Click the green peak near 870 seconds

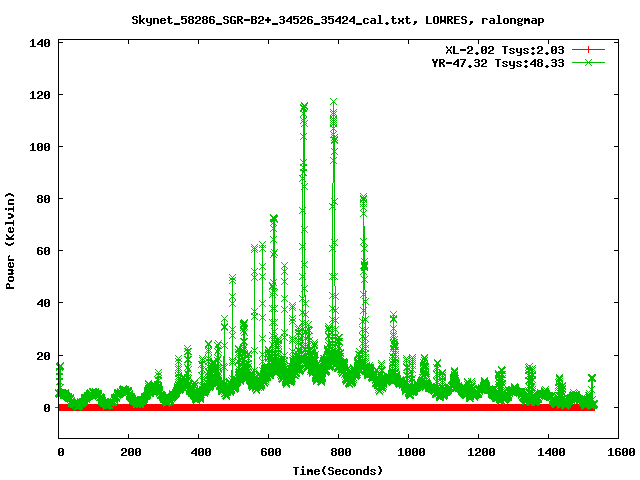(363, 198)
